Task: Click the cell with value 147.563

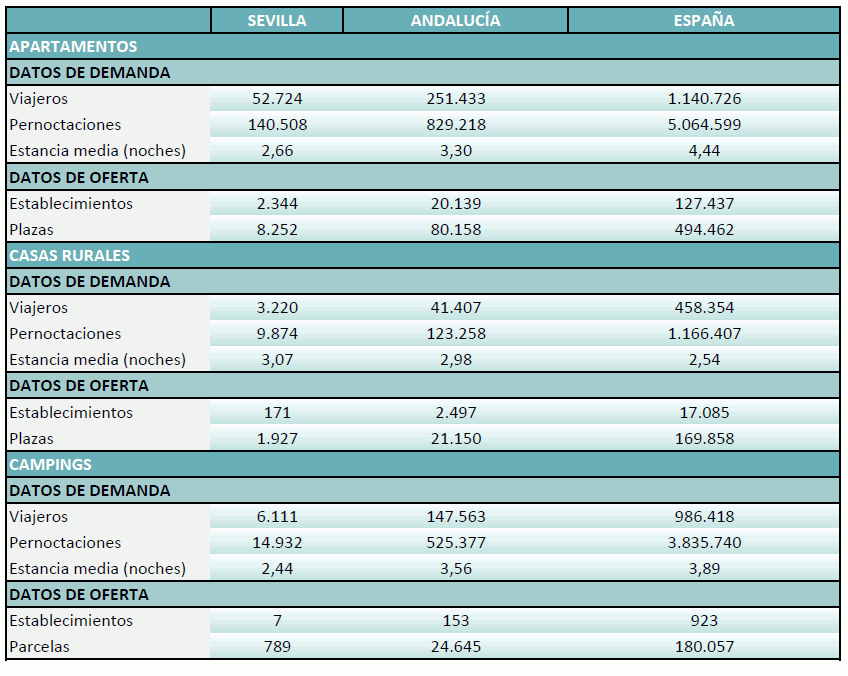Action: click(455, 517)
